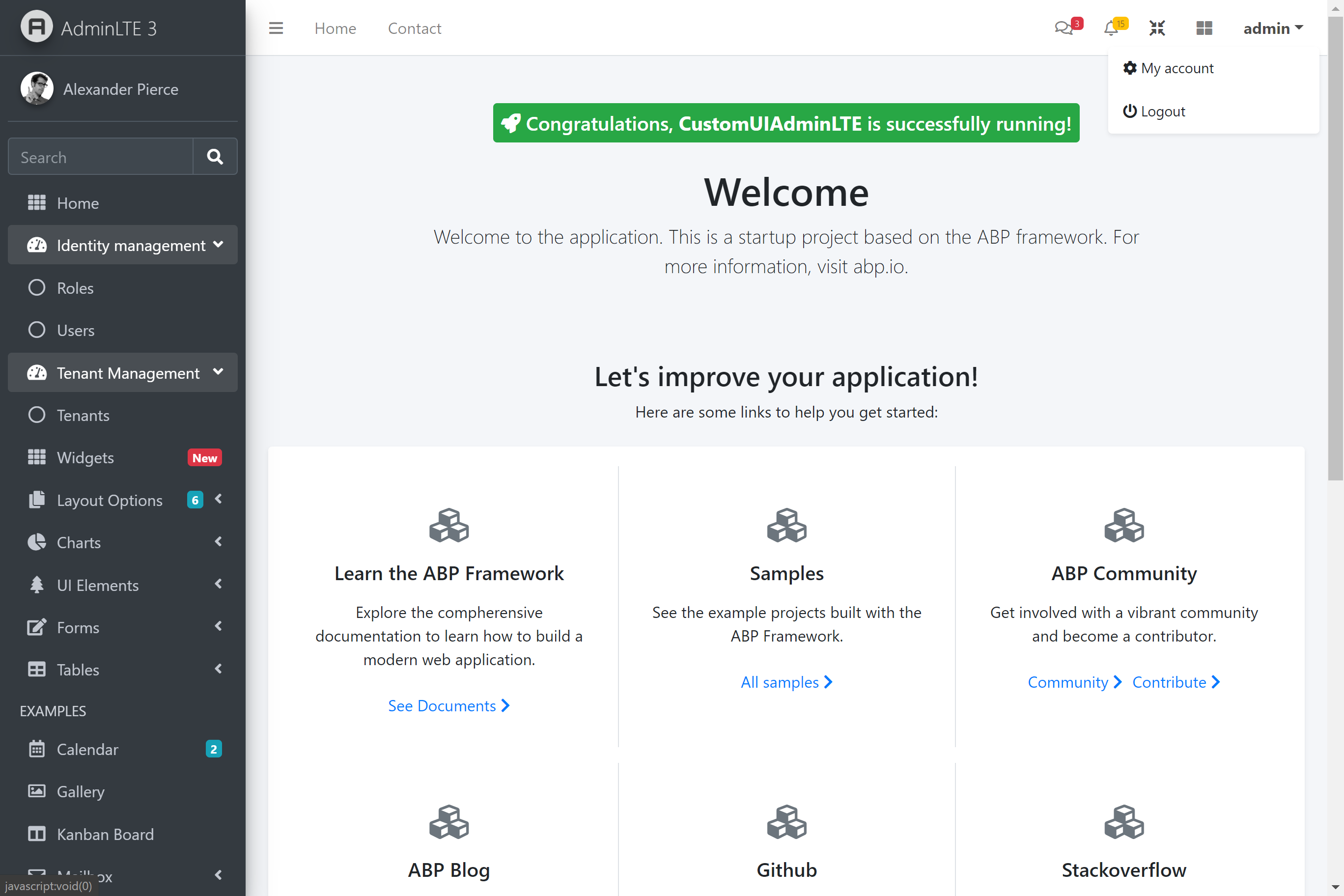Select My account from the dropdown
Screen dimensions: 1344x896
tap(1176, 68)
